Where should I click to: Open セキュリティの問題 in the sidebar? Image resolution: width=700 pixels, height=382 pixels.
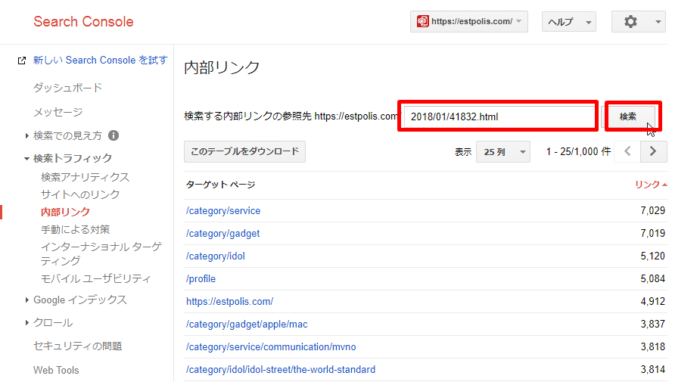(x=78, y=346)
